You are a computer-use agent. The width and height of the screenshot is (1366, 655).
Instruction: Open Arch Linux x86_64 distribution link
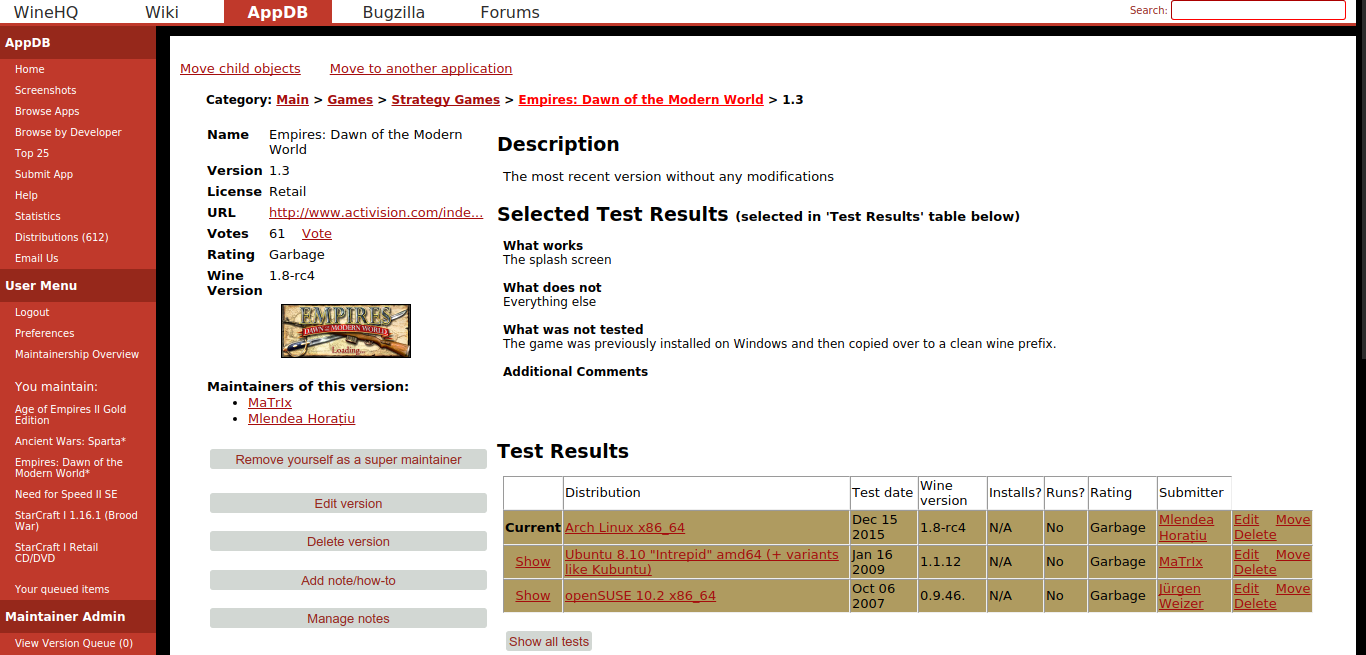(x=625, y=527)
